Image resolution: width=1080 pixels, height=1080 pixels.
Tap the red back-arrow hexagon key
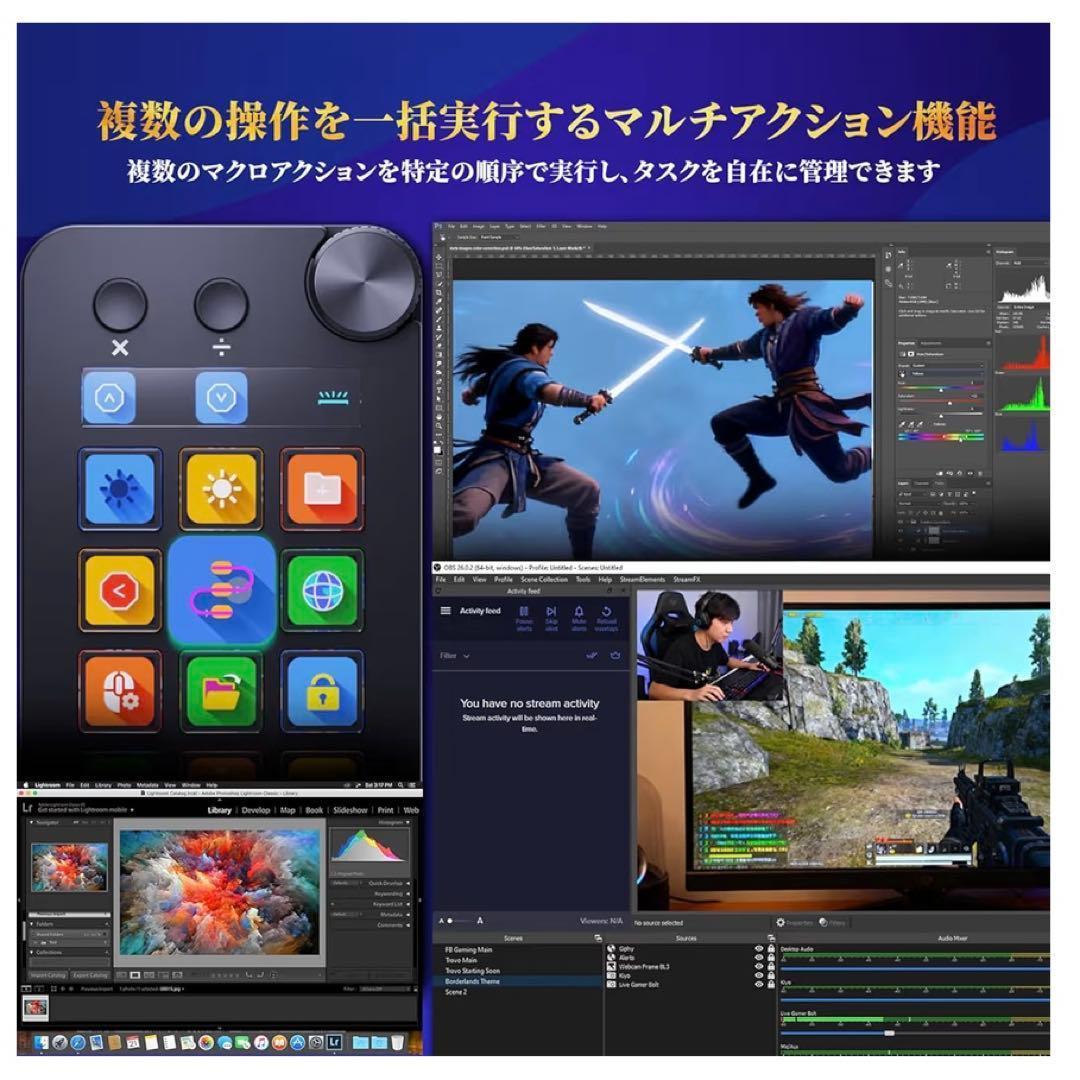120,590
